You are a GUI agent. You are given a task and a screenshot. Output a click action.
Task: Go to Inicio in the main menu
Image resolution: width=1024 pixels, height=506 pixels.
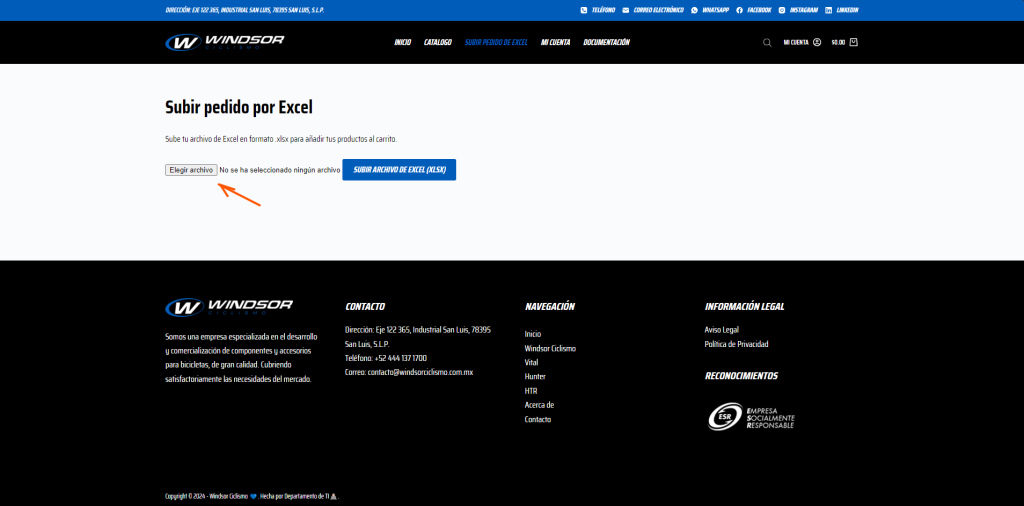(x=402, y=42)
